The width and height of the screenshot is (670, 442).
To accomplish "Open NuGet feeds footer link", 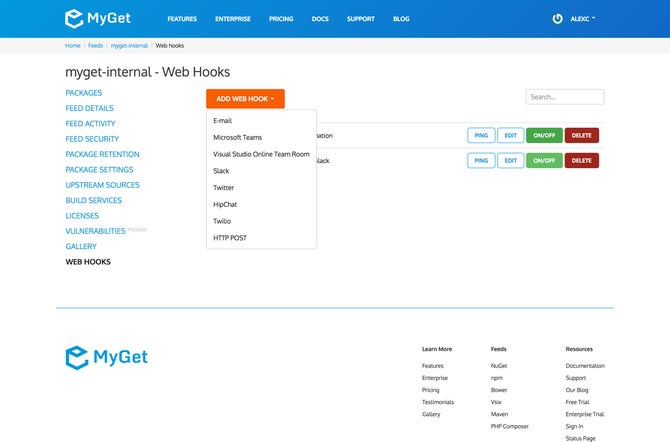I will [x=499, y=366].
